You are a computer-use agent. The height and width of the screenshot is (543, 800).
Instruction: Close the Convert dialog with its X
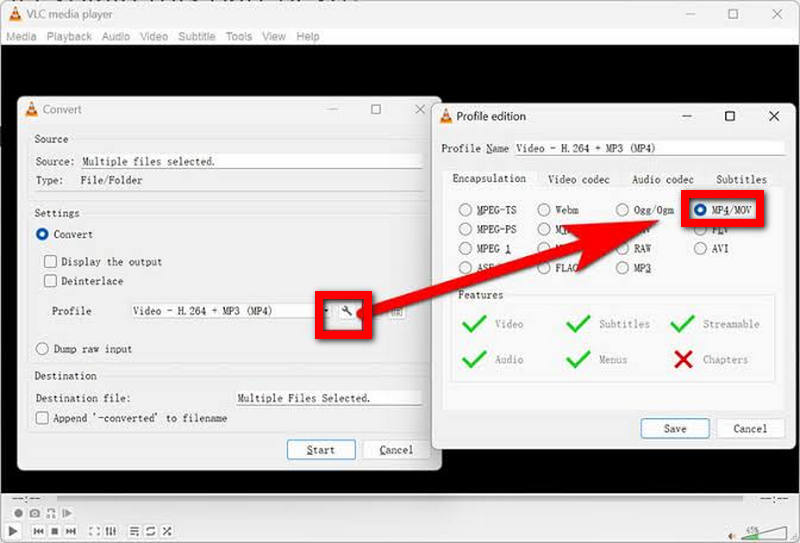(x=420, y=109)
